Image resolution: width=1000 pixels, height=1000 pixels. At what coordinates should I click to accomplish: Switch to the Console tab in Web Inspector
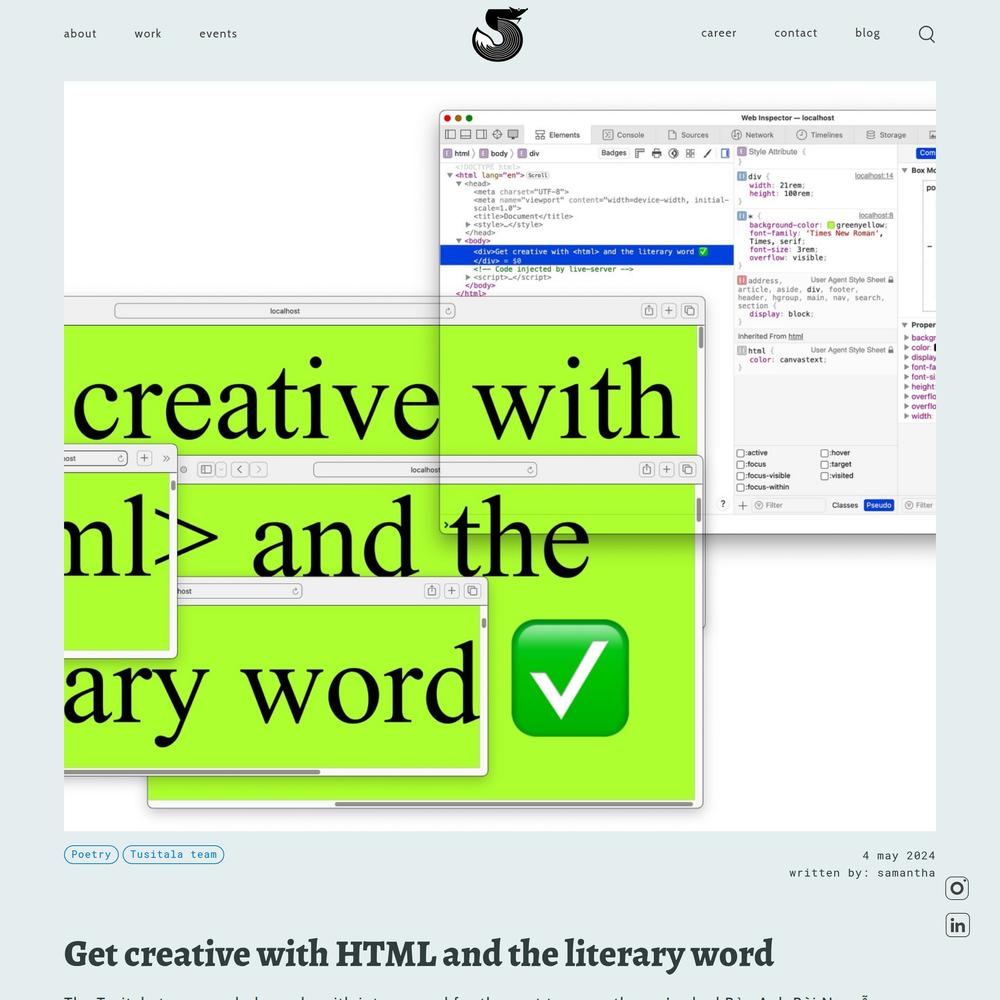(x=623, y=135)
